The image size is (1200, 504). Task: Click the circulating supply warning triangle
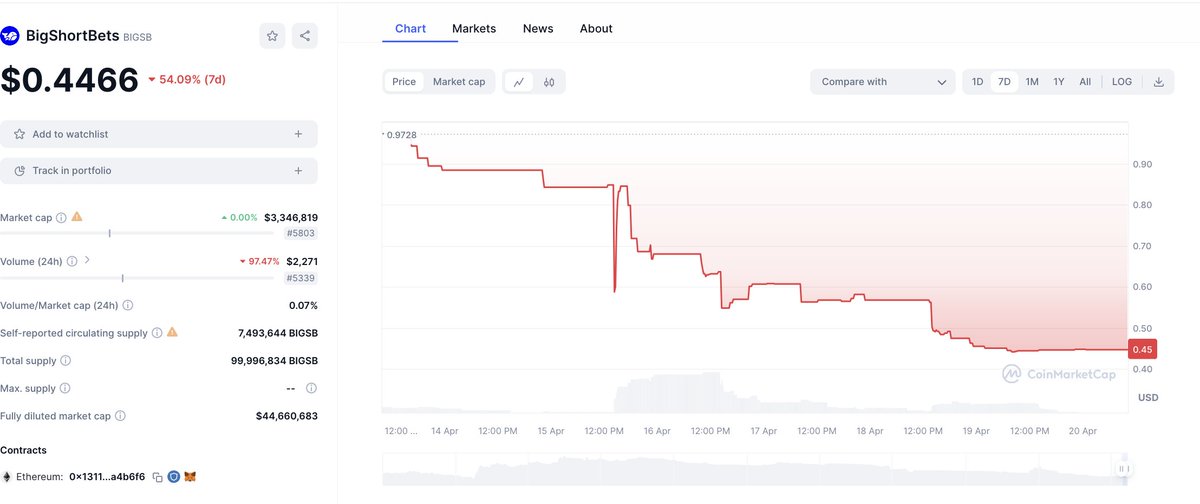click(x=172, y=333)
